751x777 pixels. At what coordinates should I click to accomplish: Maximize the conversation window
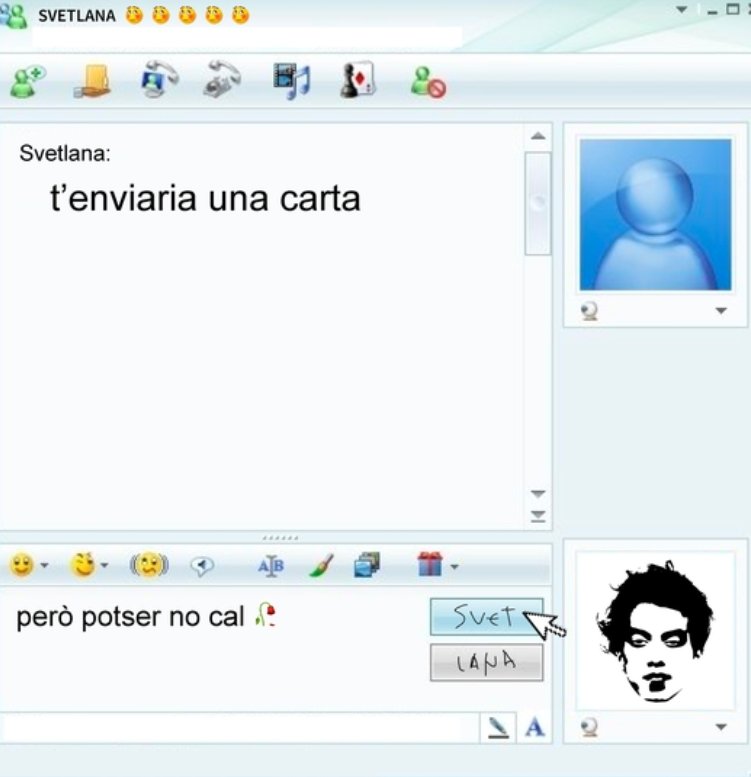click(x=732, y=9)
